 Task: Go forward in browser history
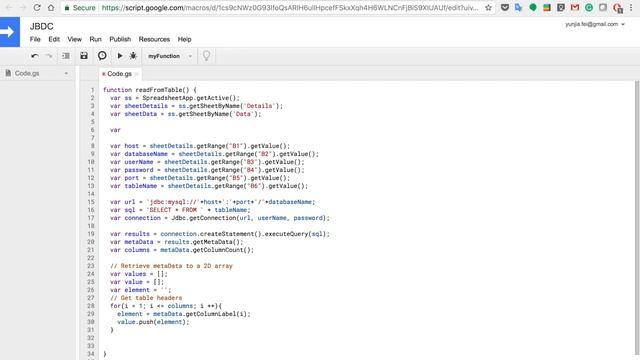click(x=23, y=7)
